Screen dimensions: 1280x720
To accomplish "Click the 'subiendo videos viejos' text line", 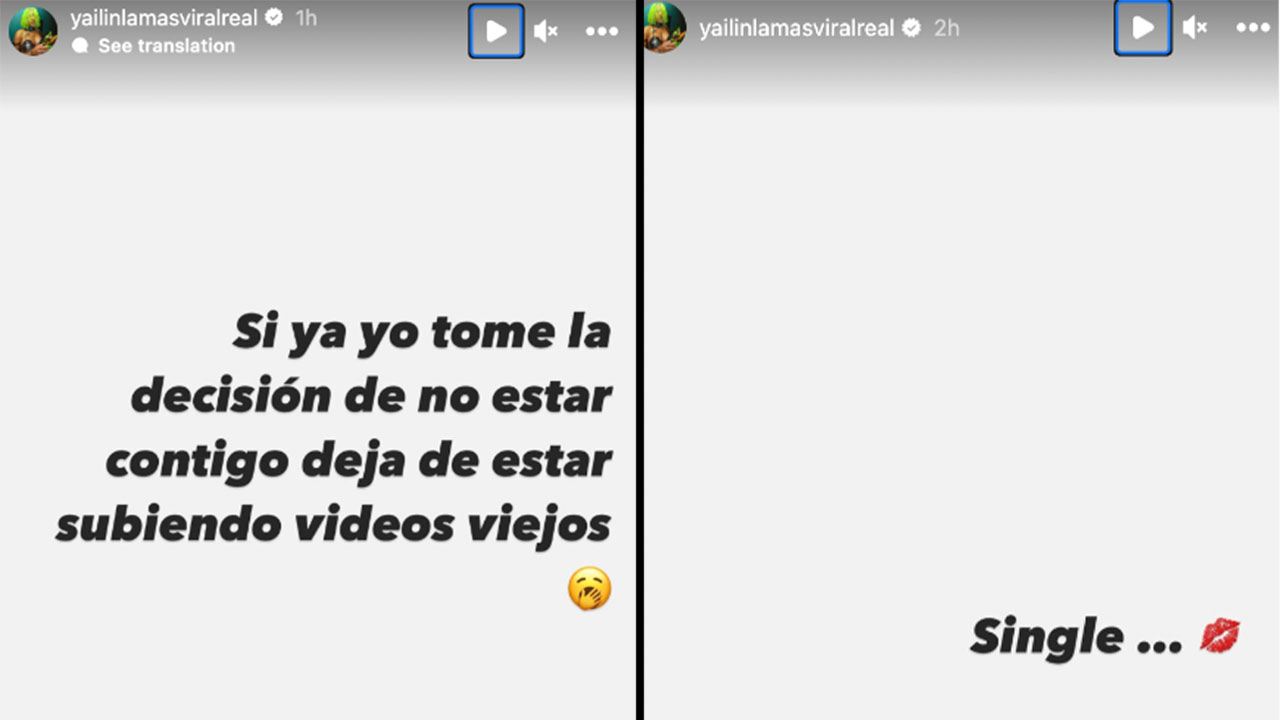I will pyautogui.click(x=333, y=524).
